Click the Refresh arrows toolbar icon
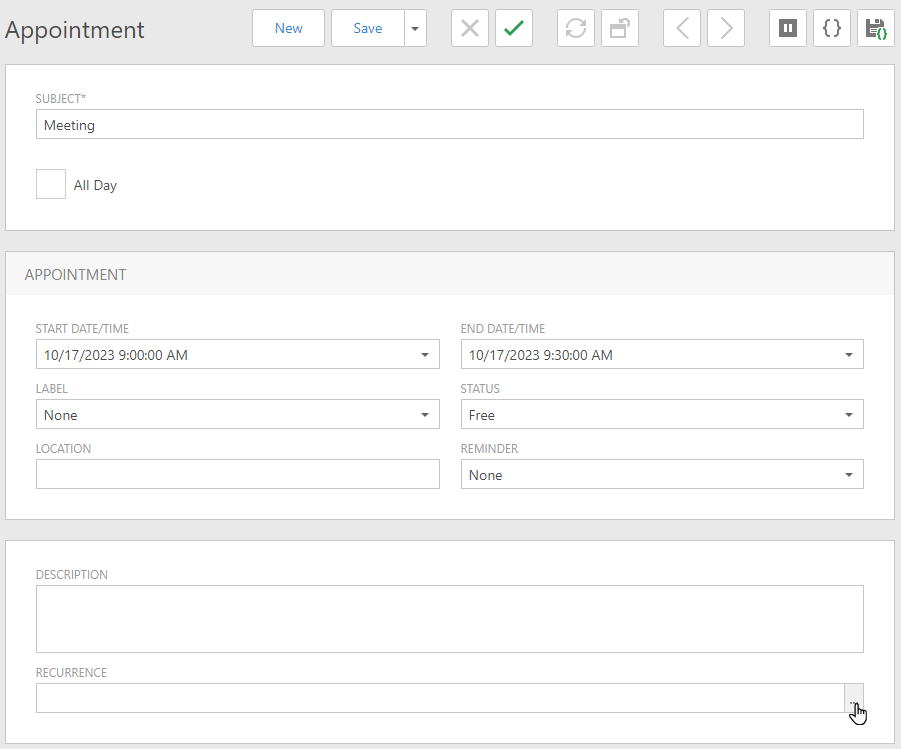The height and width of the screenshot is (749, 901). 576,28
